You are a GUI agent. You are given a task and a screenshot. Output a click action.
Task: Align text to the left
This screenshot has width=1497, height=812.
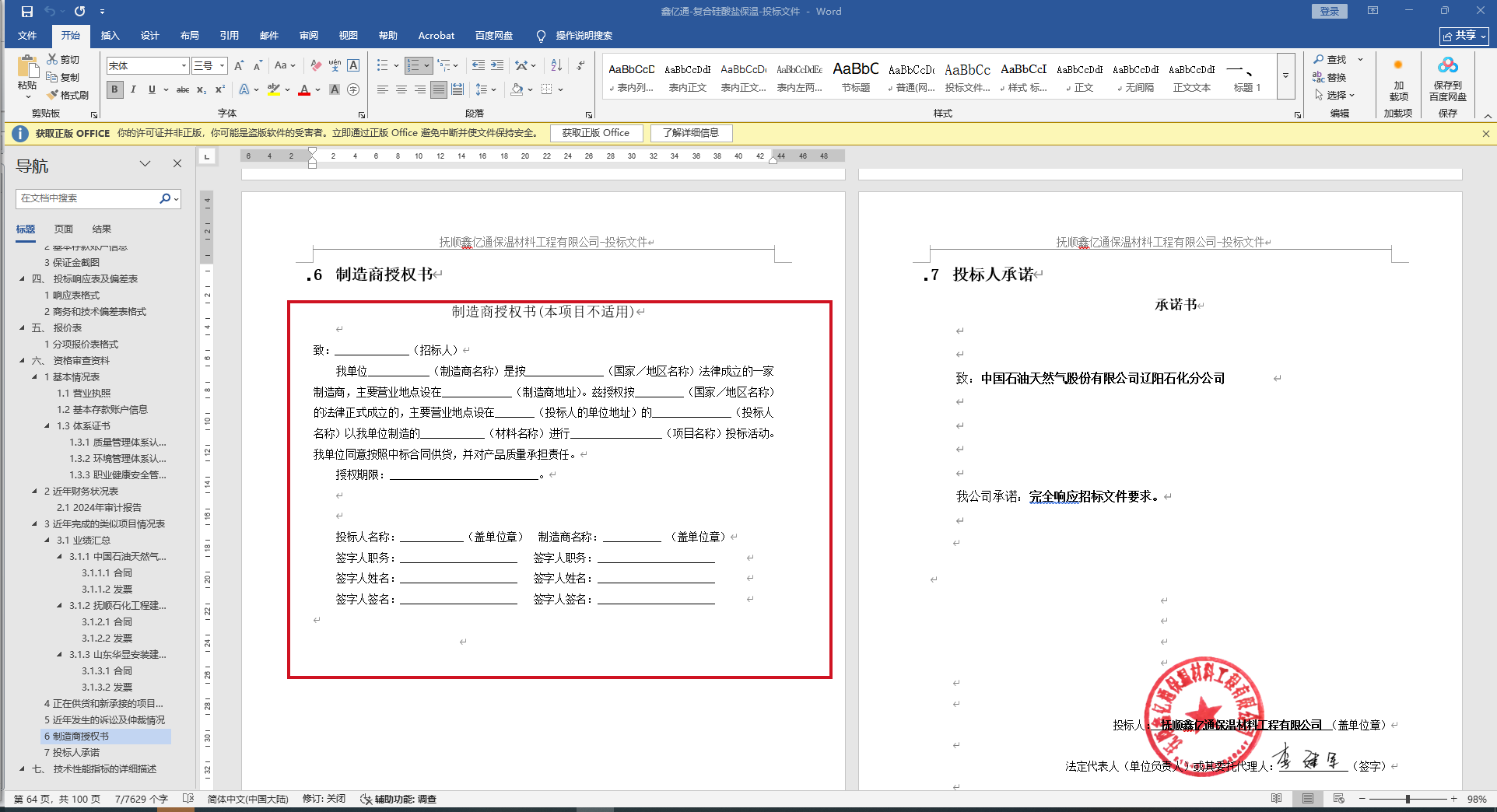tap(383, 90)
